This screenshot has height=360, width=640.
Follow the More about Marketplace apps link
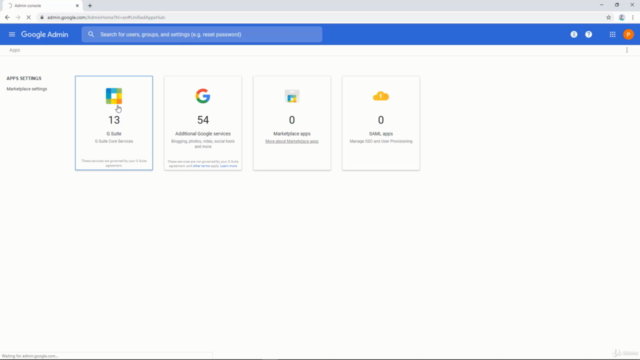292,141
